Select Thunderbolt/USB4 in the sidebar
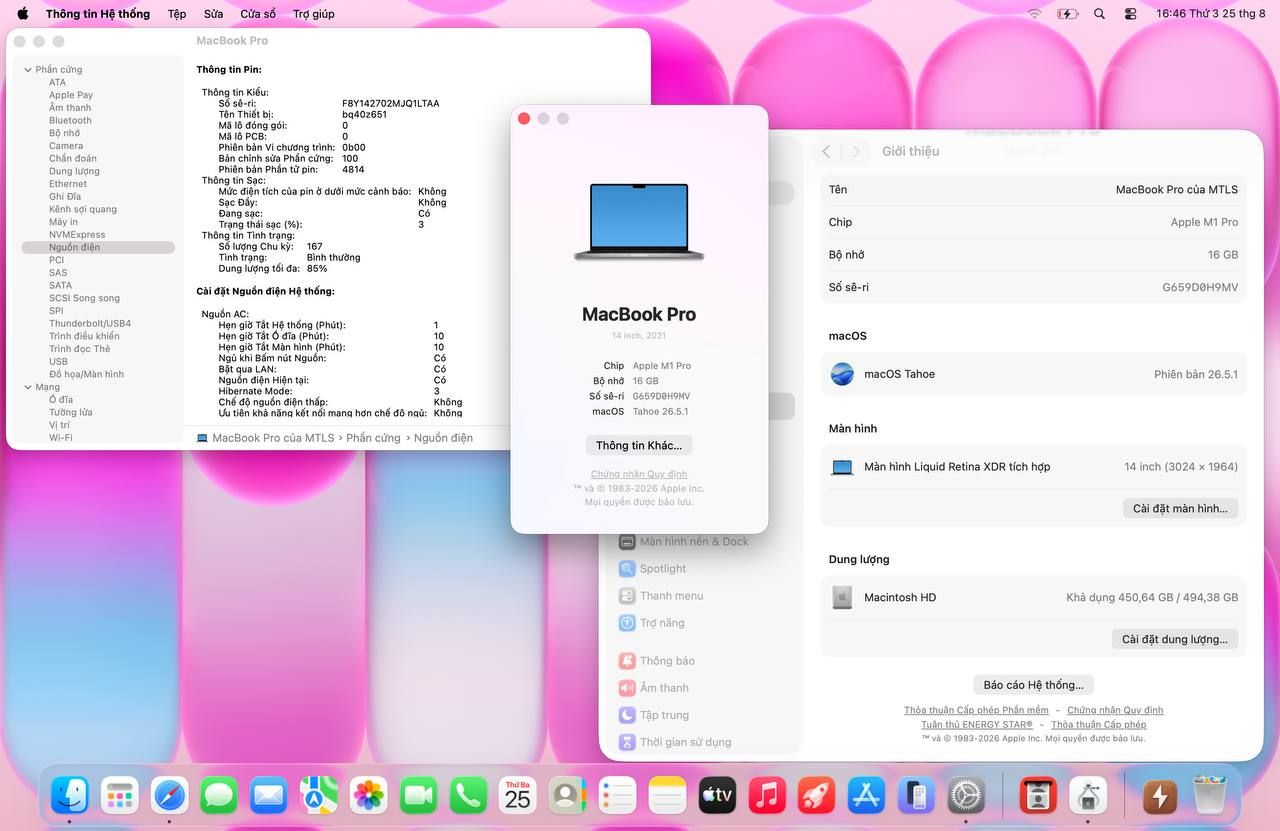The width and height of the screenshot is (1280, 831). click(90, 323)
